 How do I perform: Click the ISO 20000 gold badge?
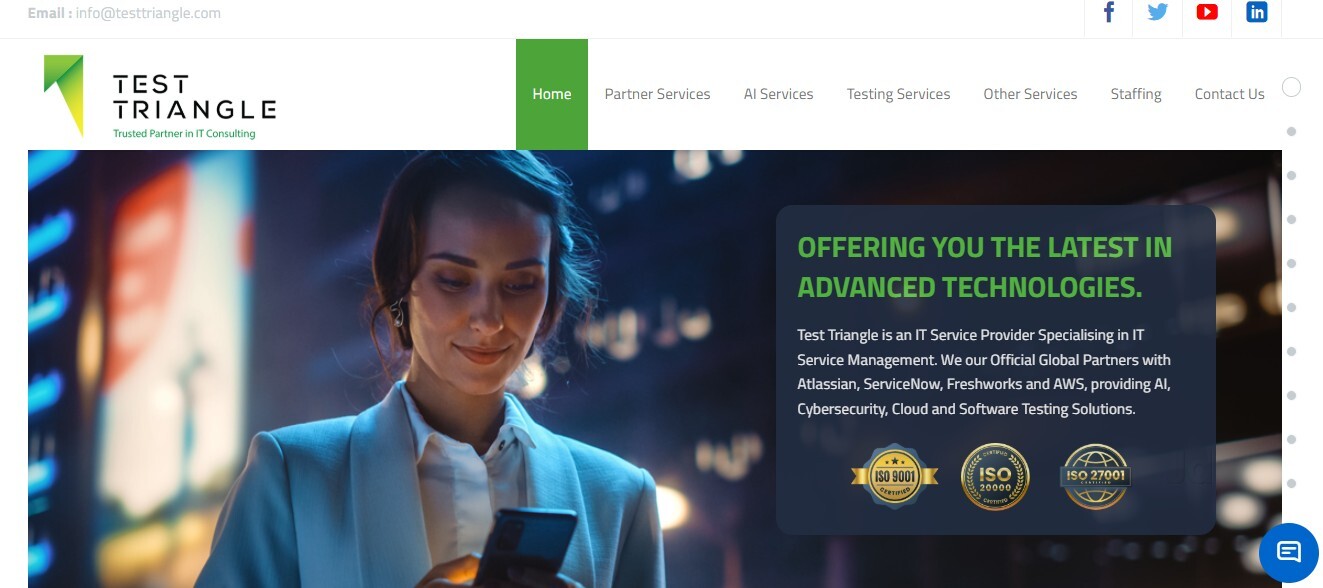point(995,477)
